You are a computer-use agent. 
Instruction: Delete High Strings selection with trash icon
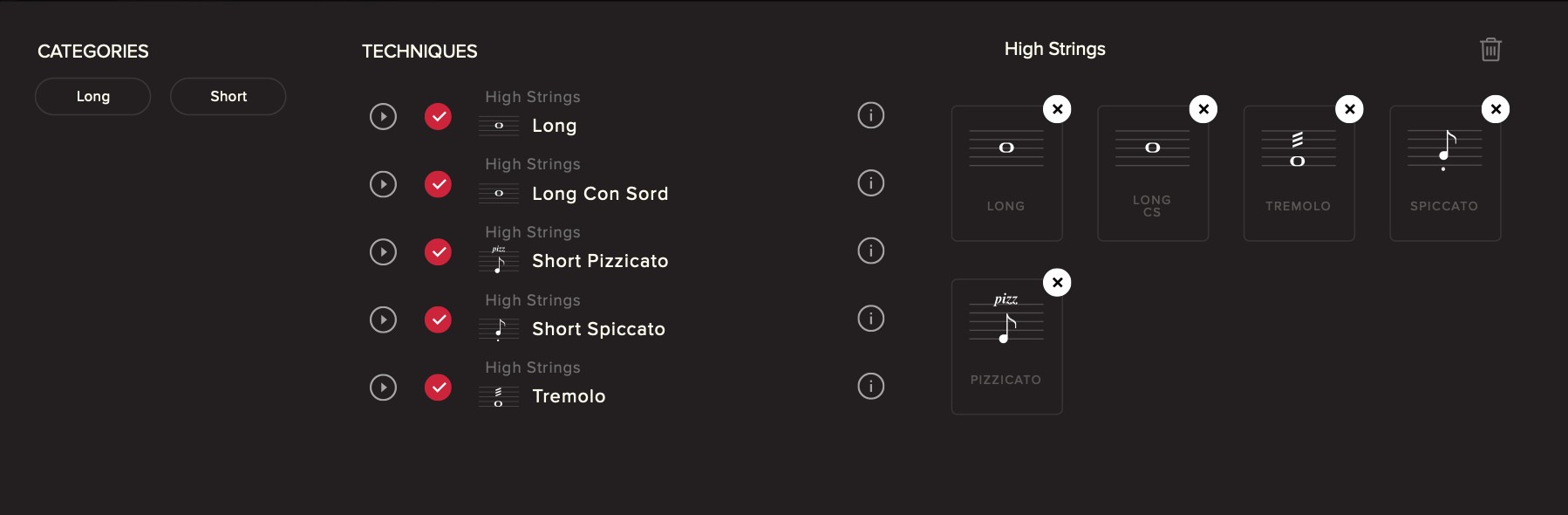[1490, 50]
